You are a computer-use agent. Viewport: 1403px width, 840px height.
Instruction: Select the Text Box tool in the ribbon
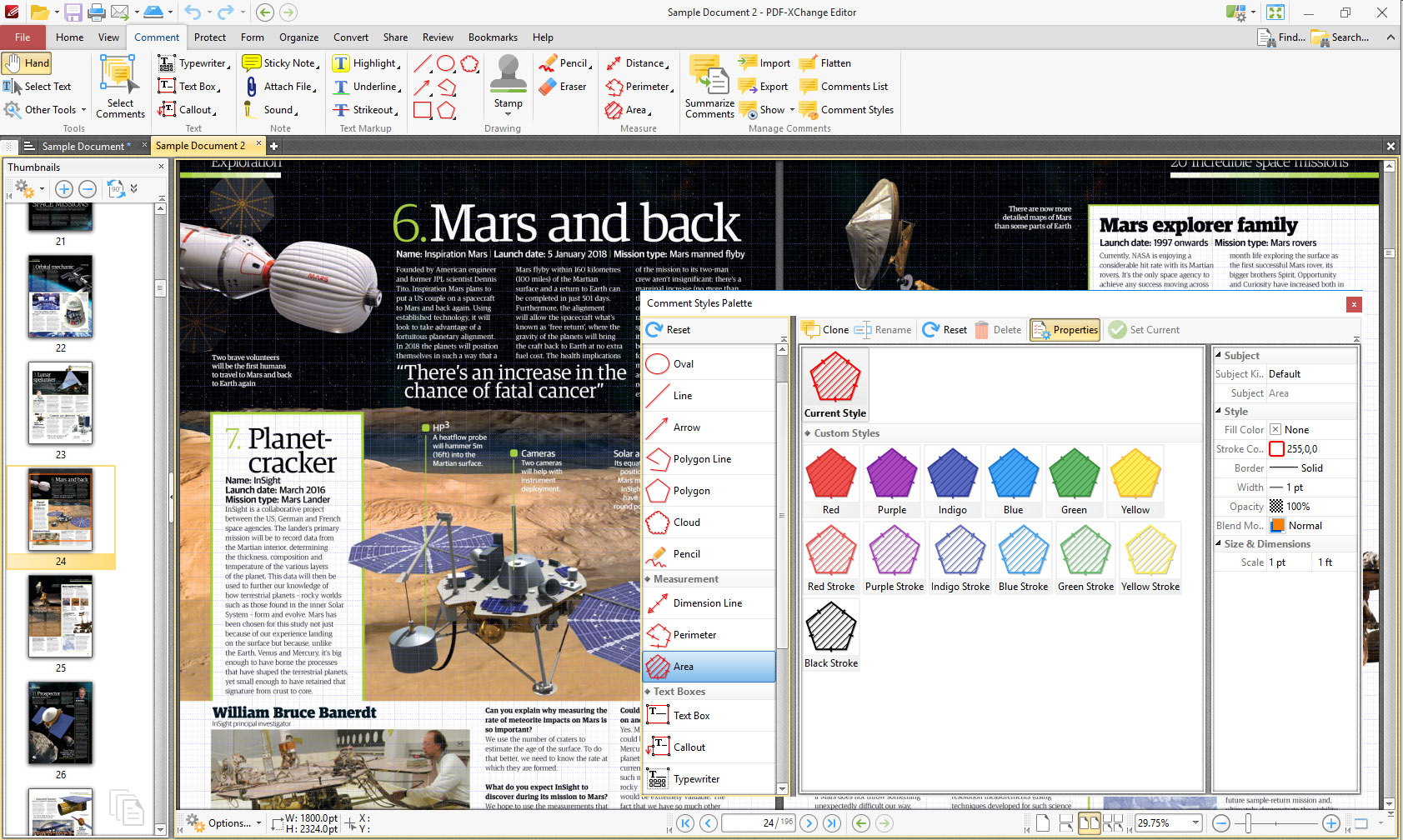188,87
